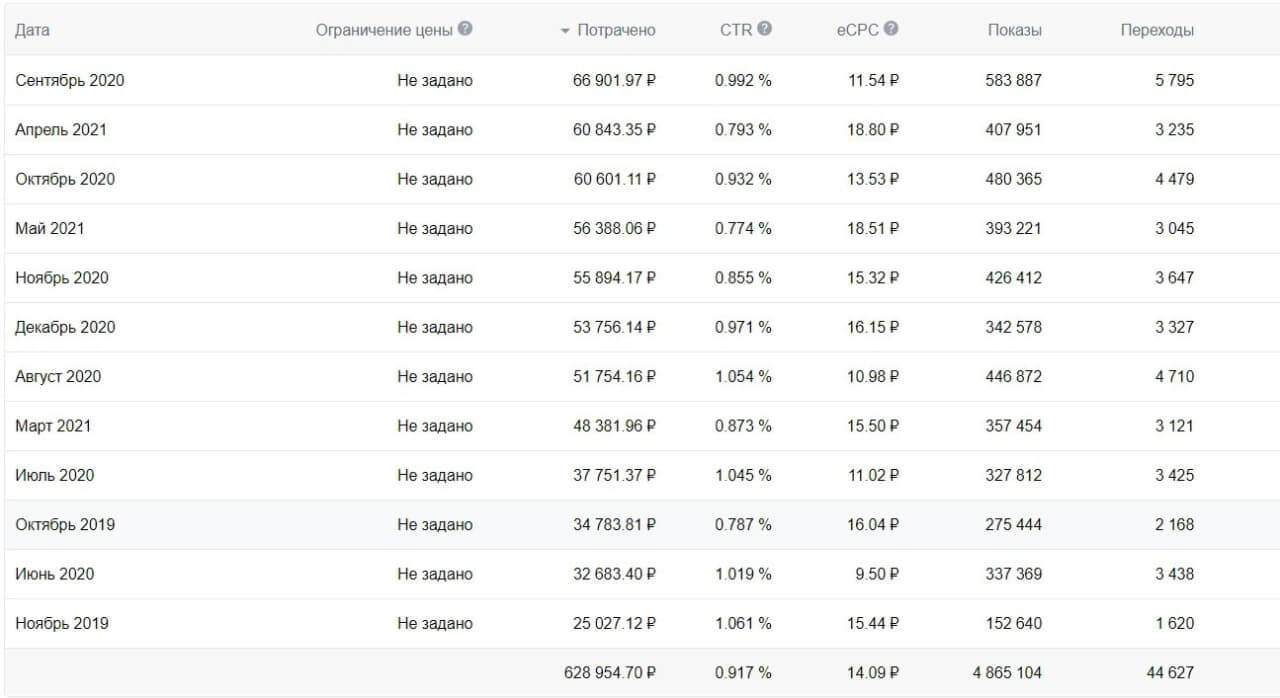Sort table by Показы column header

click(1015, 30)
